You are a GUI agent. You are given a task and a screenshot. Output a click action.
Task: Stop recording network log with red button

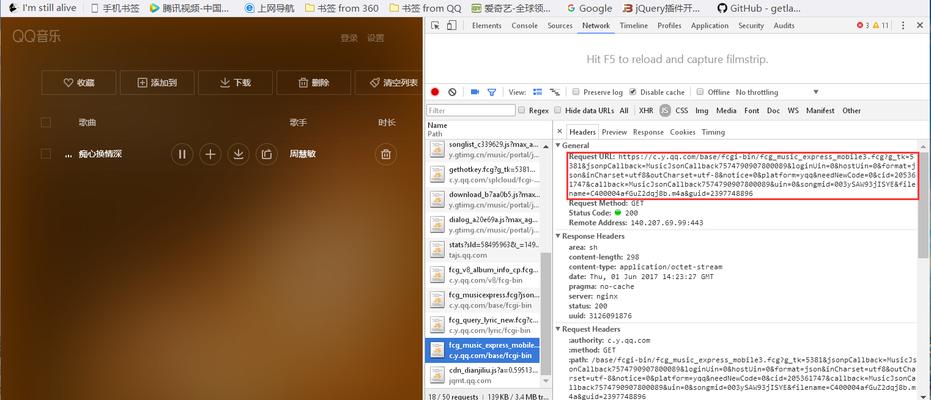click(x=435, y=92)
